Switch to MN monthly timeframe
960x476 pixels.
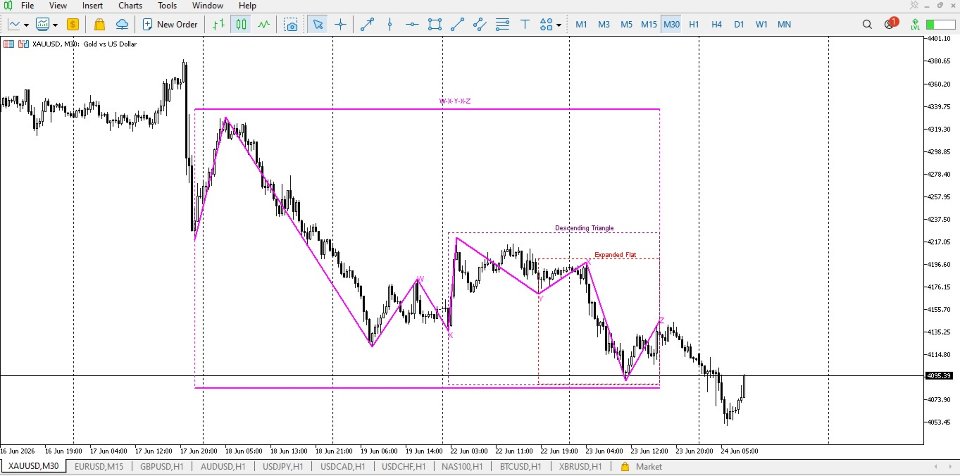[784, 25]
